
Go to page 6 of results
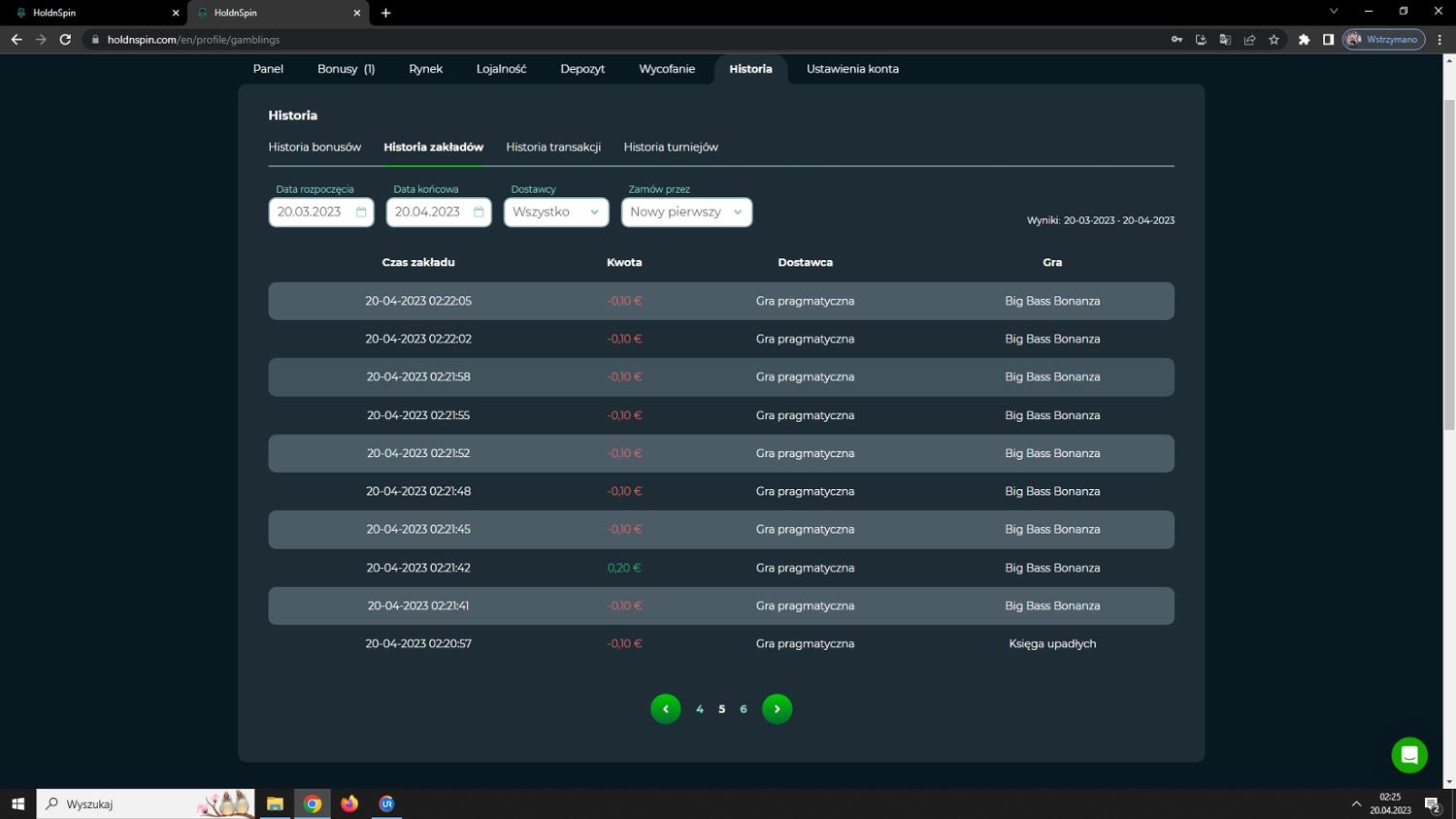point(744,709)
